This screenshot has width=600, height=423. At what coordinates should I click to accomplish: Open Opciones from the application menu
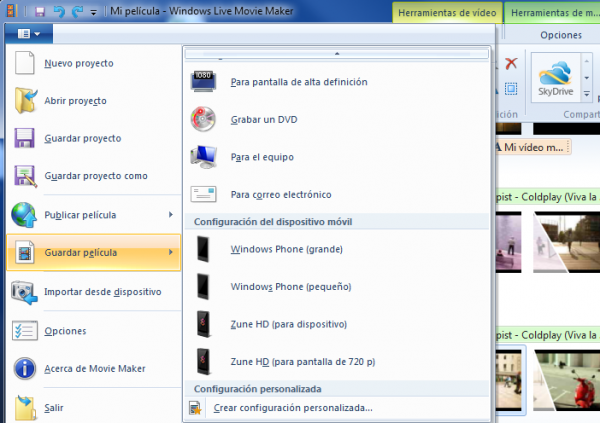[x=94, y=331]
